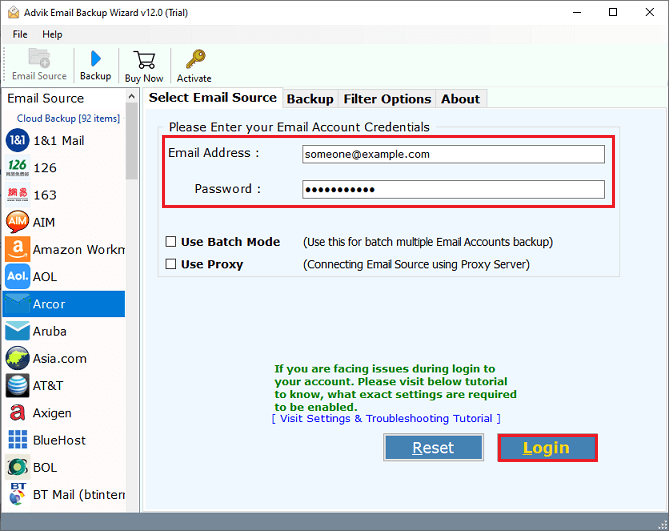
Task: Click the sidebar scroll-up arrow
Action: (x=132, y=97)
